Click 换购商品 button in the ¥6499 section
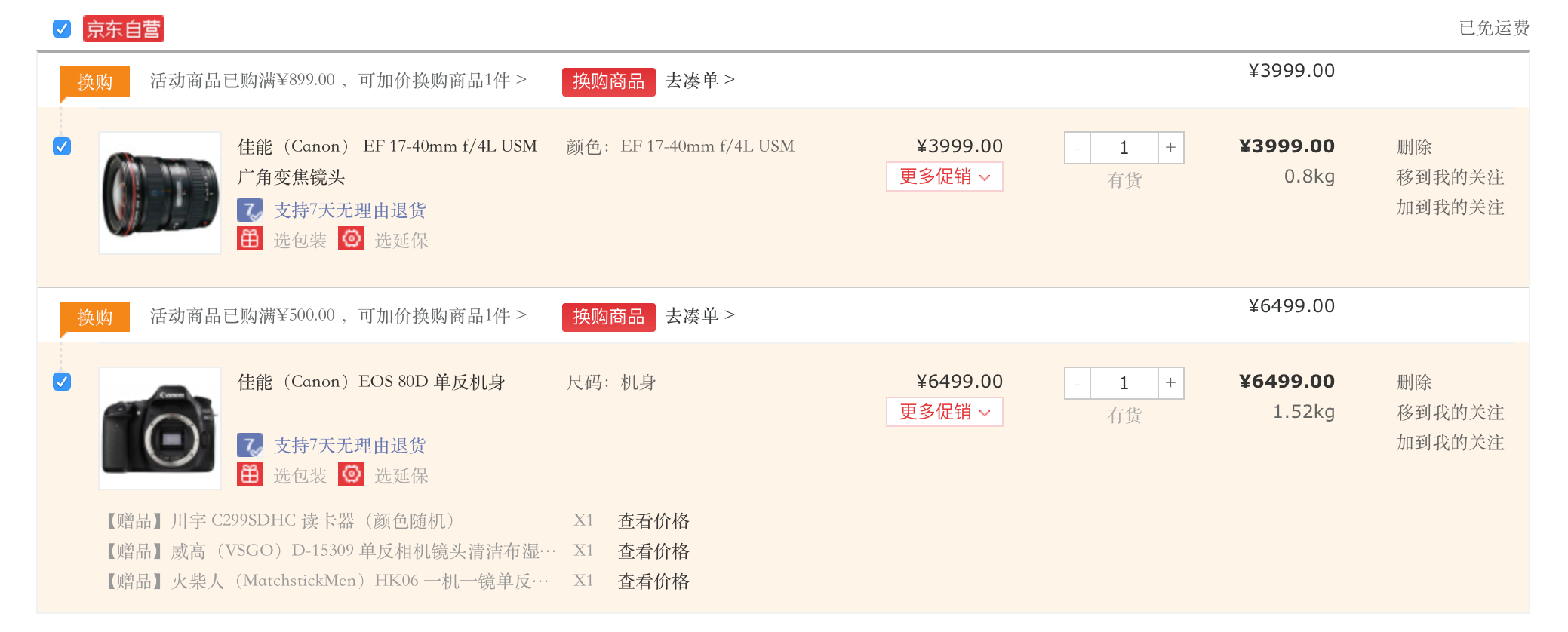 pyautogui.click(x=608, y=317)
